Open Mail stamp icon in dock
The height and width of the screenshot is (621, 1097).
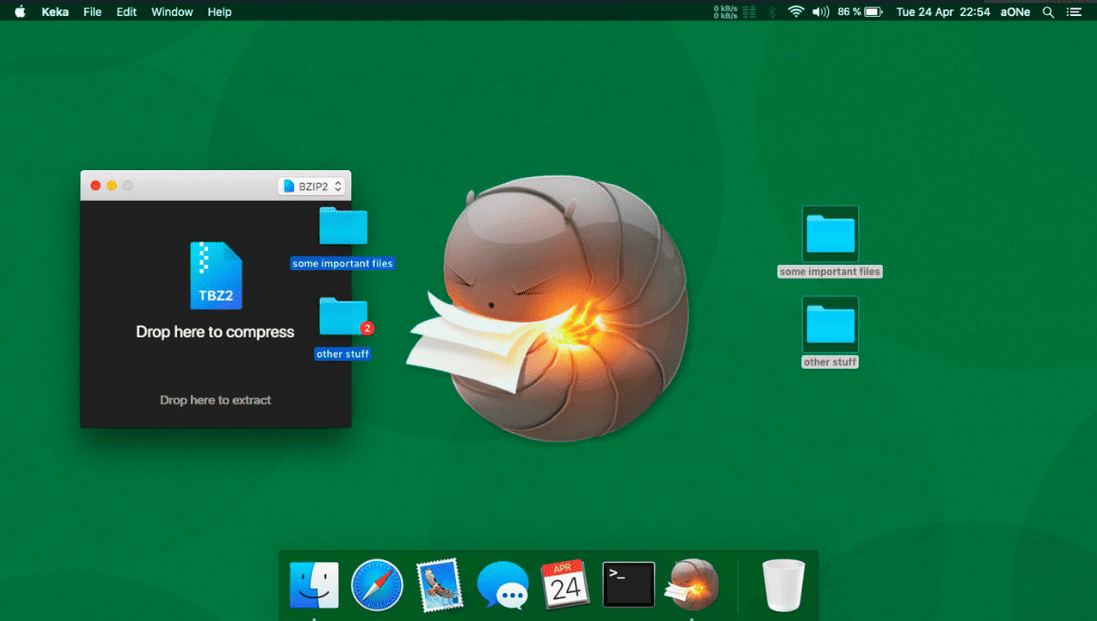pyautogui.click(x=439, y=585)
